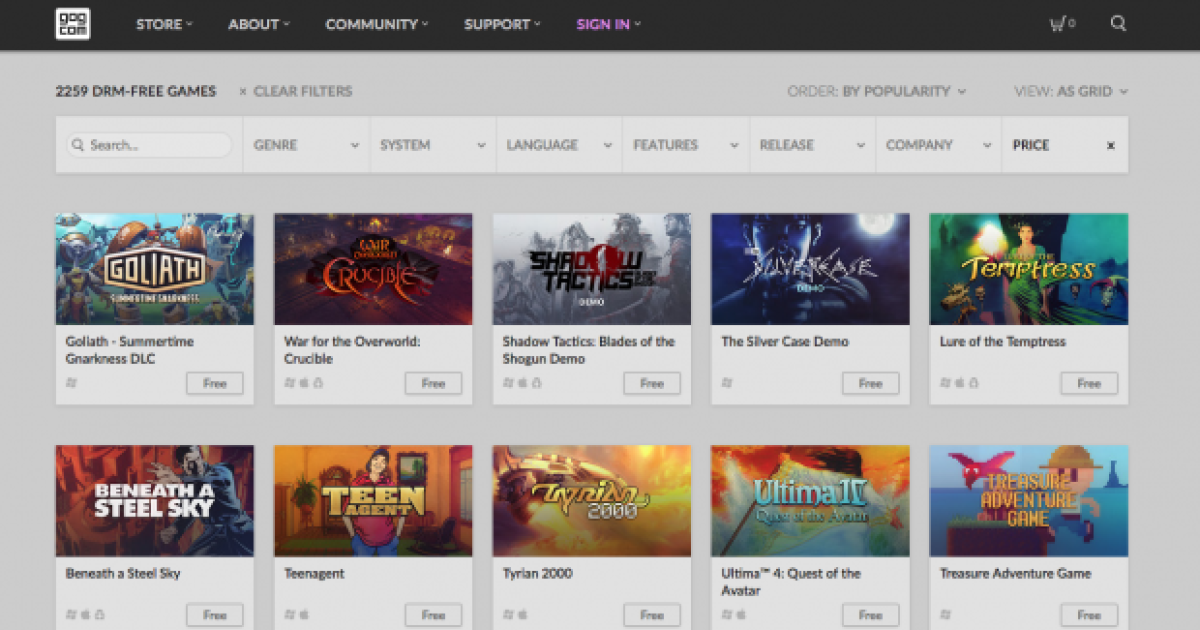
Task: Open the Shadow Tactics cover thumbnail
Action: [x=592, y=269]
